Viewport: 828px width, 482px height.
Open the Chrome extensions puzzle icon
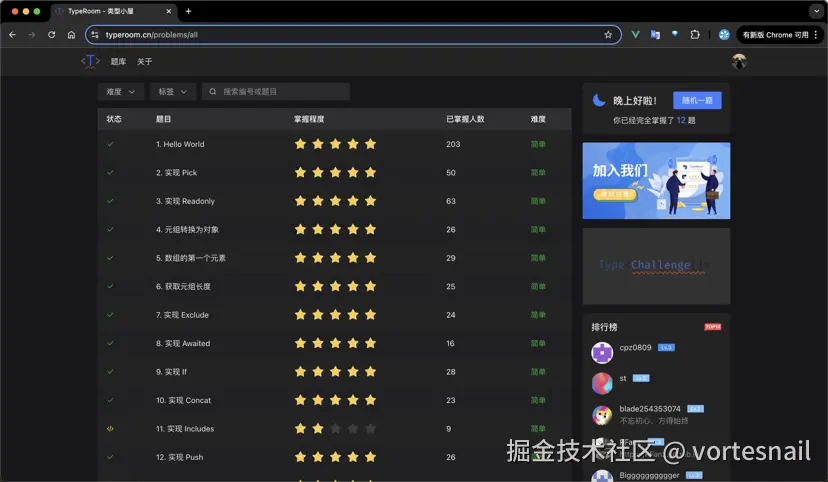coord(695,34)
